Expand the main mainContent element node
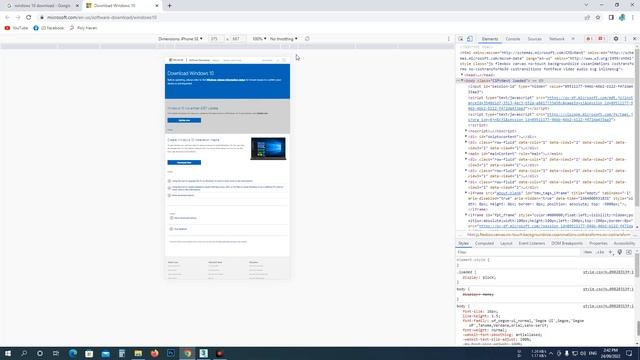The image size is (640, 360). [x=466, y=153]
